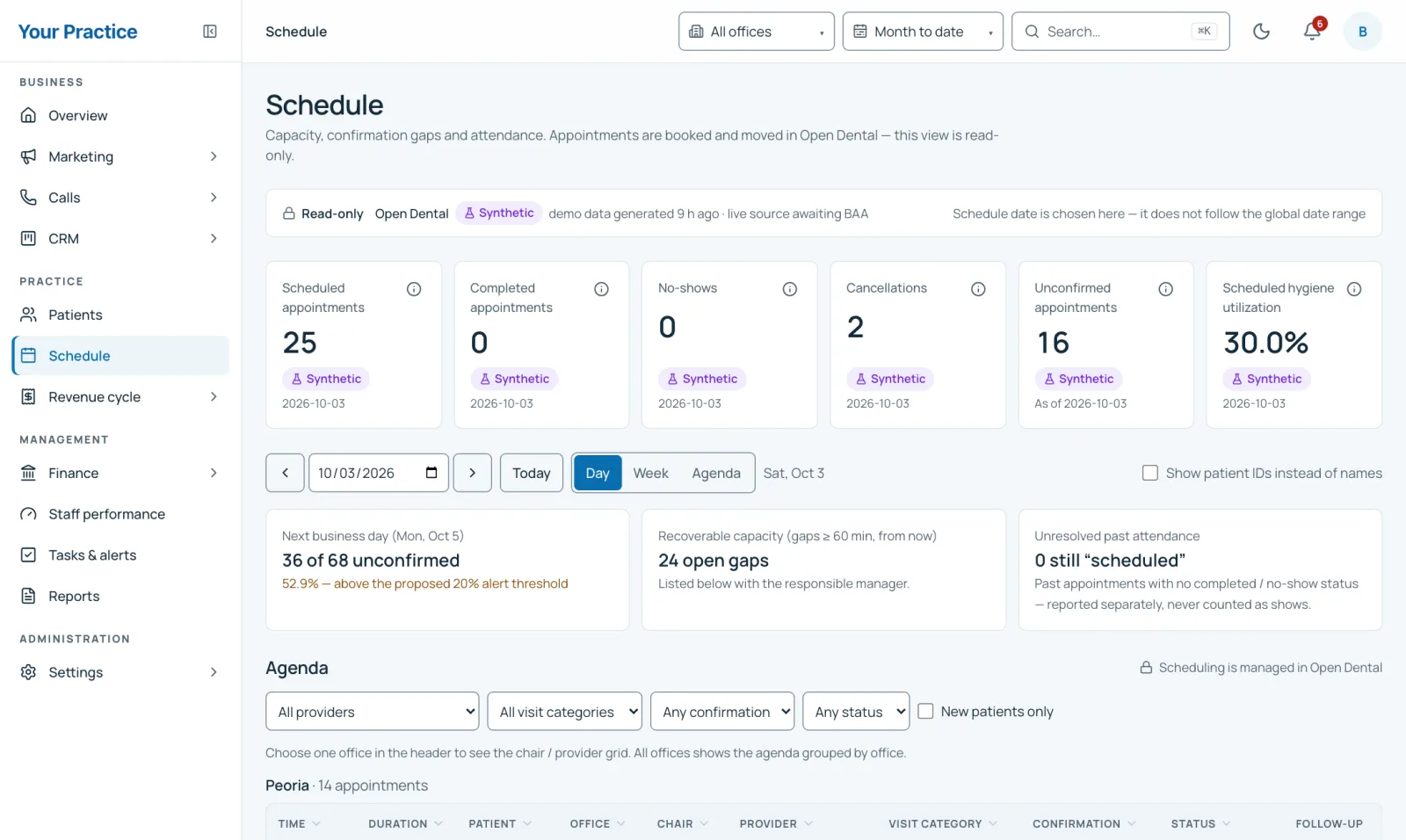Image resolution: width=1406 pixels, height=840 pixels.
Task: Sort by the TIME column header
Action: [x=300, y=823]
